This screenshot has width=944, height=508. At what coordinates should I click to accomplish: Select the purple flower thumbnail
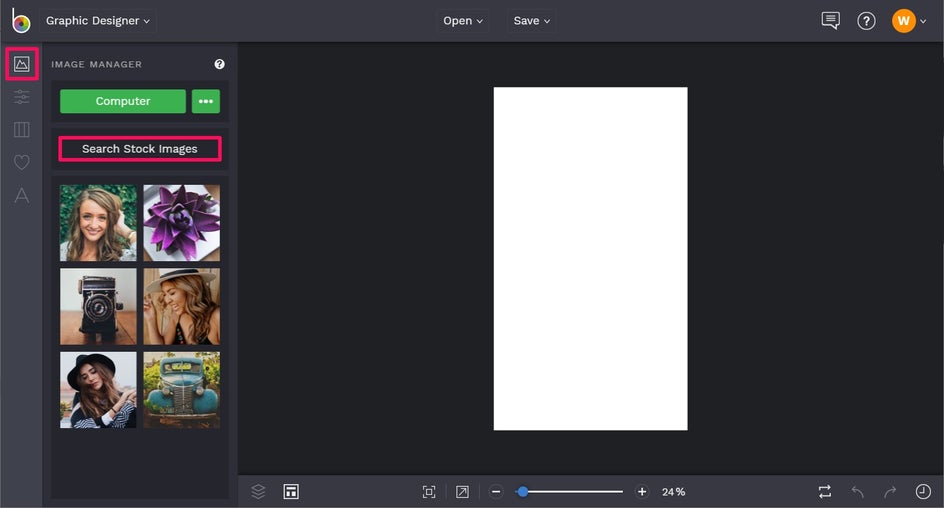181,223
